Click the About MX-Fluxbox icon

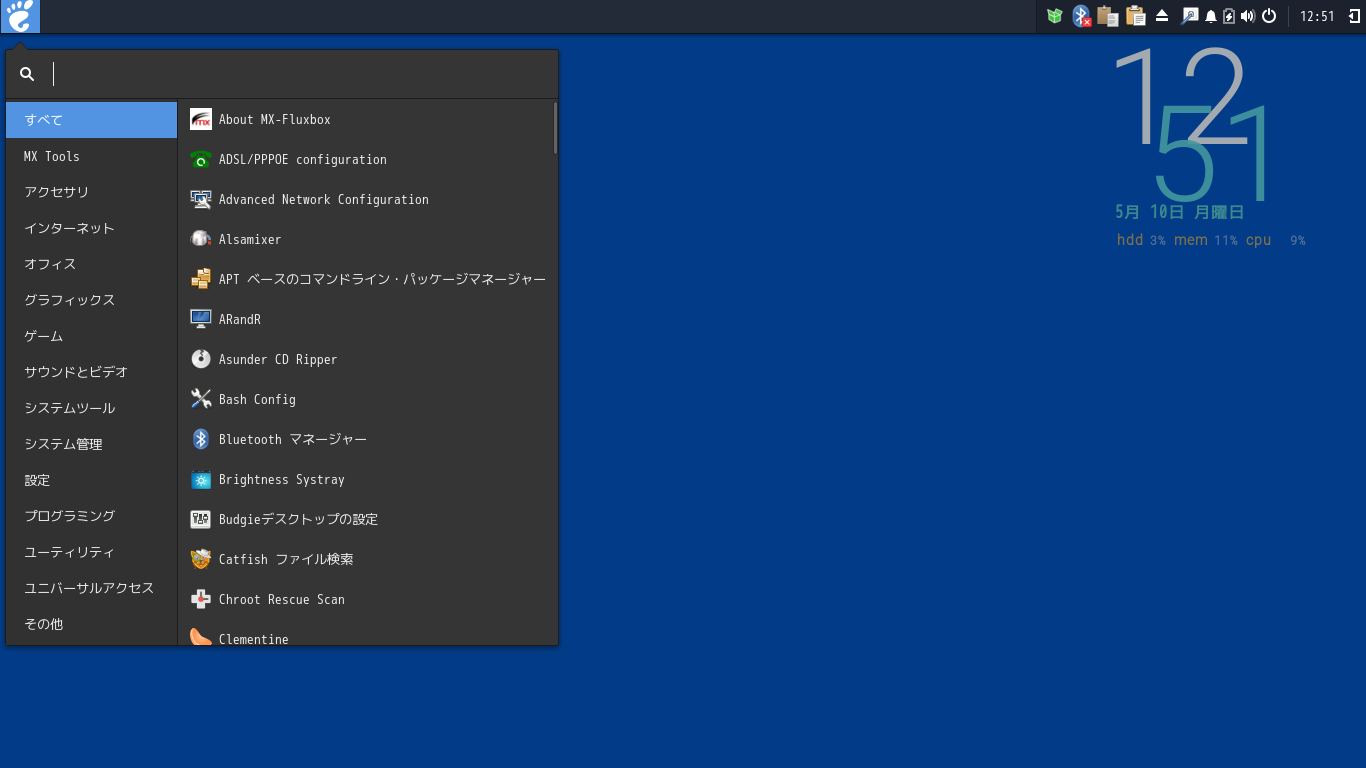(x=201, y=119)
